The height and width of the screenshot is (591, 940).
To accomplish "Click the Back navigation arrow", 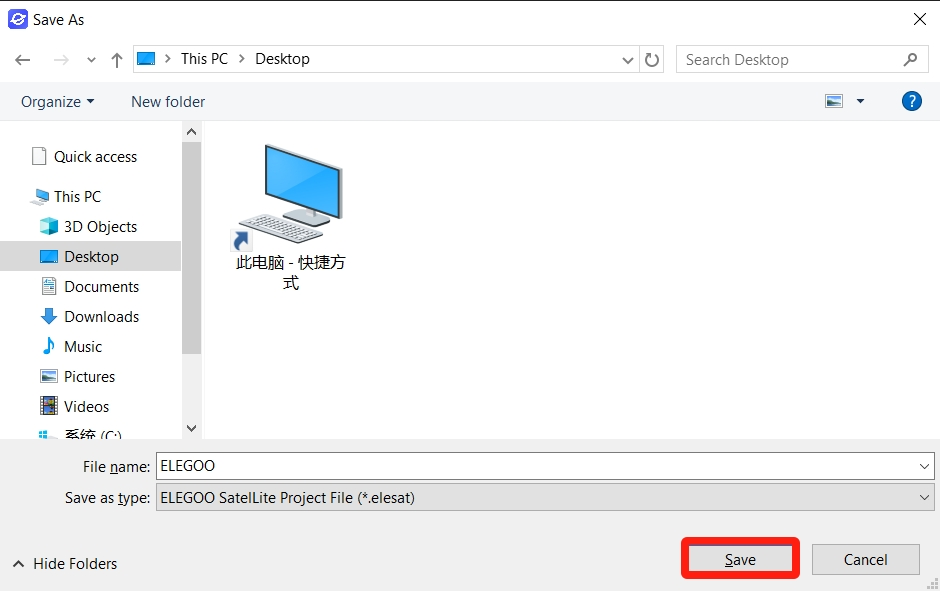I will (23, 60).
